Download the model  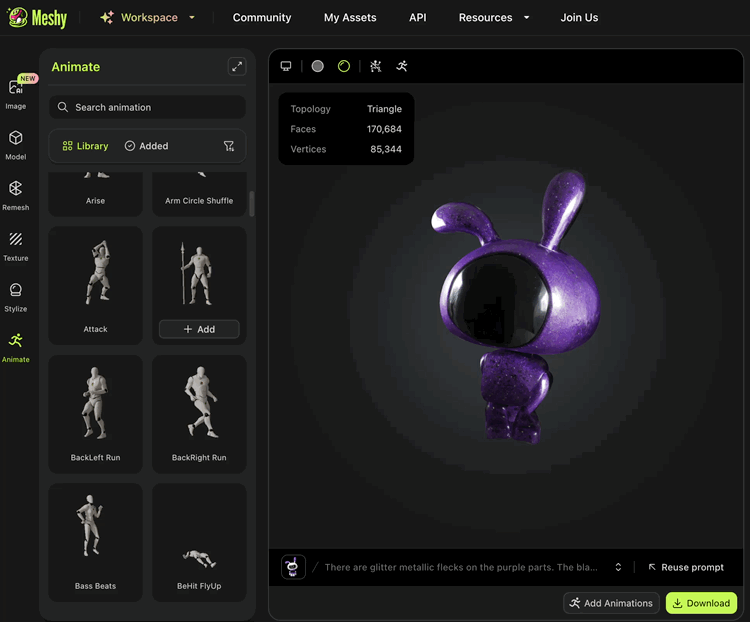701,603
